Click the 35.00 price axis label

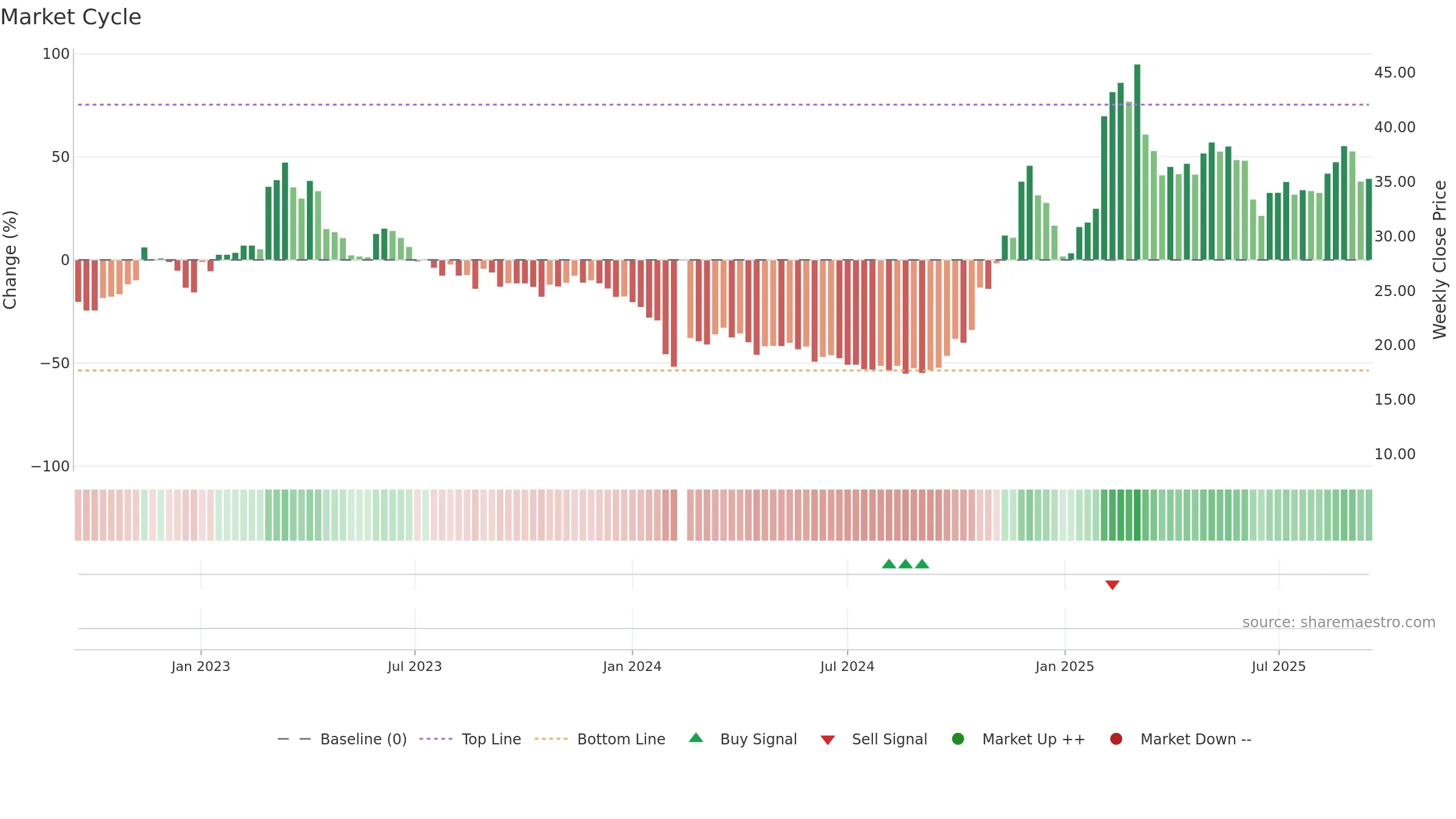tap(1395, 182)
